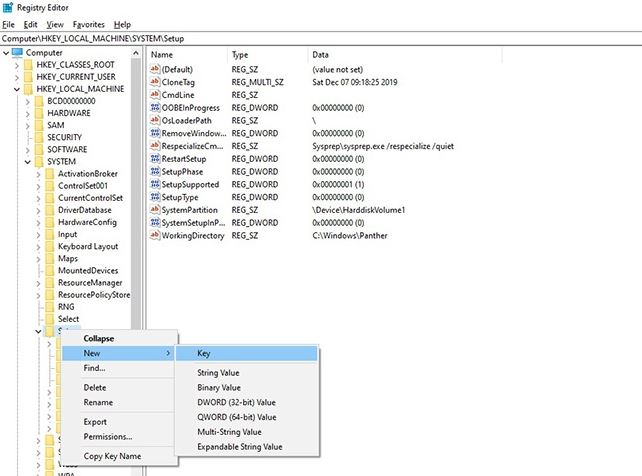
Task: Collapse the SYSTEM key
Action: click(x=27, y=162)
